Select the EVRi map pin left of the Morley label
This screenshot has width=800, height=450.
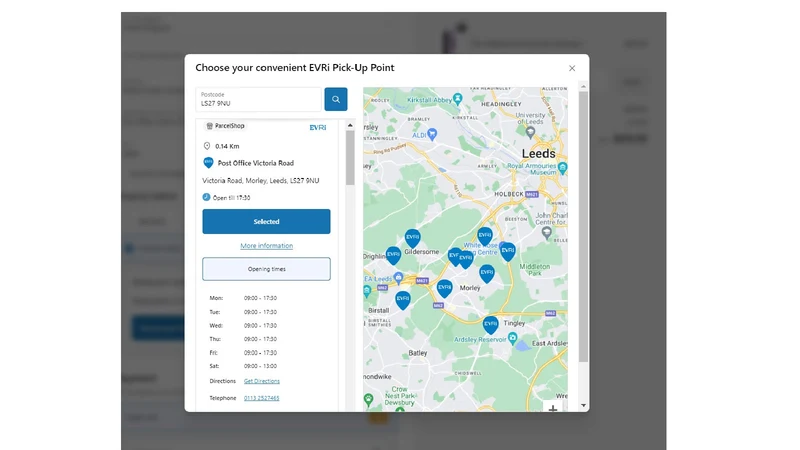444,289
